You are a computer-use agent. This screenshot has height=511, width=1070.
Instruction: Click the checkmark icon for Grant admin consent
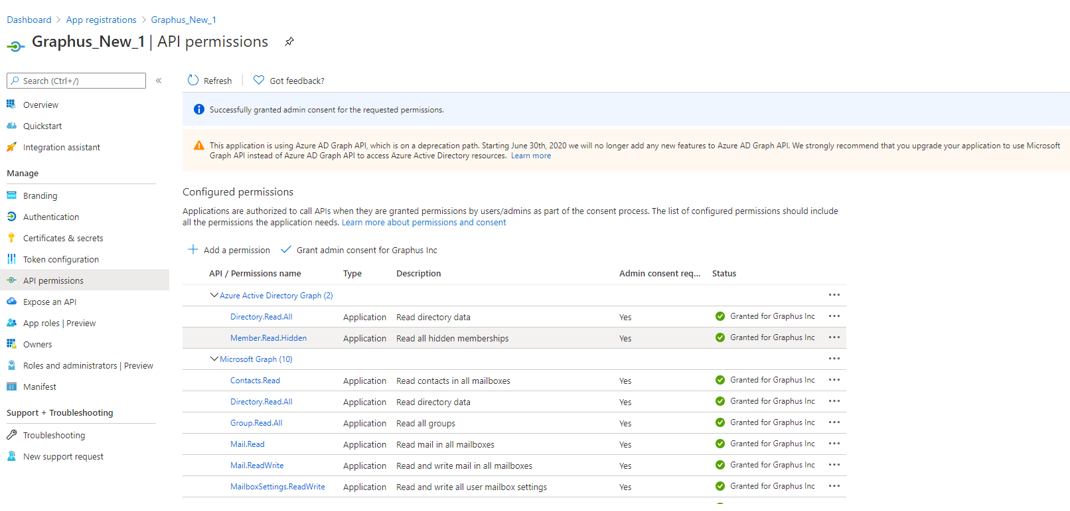point(286,250)
